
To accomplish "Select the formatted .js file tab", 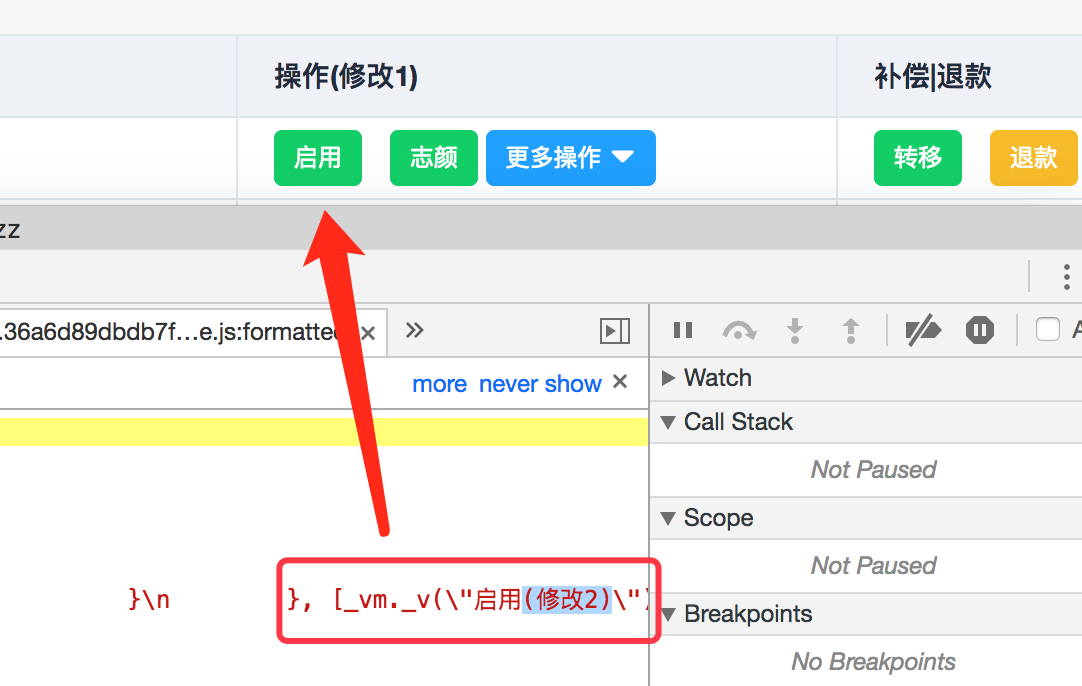I will 180,330.
